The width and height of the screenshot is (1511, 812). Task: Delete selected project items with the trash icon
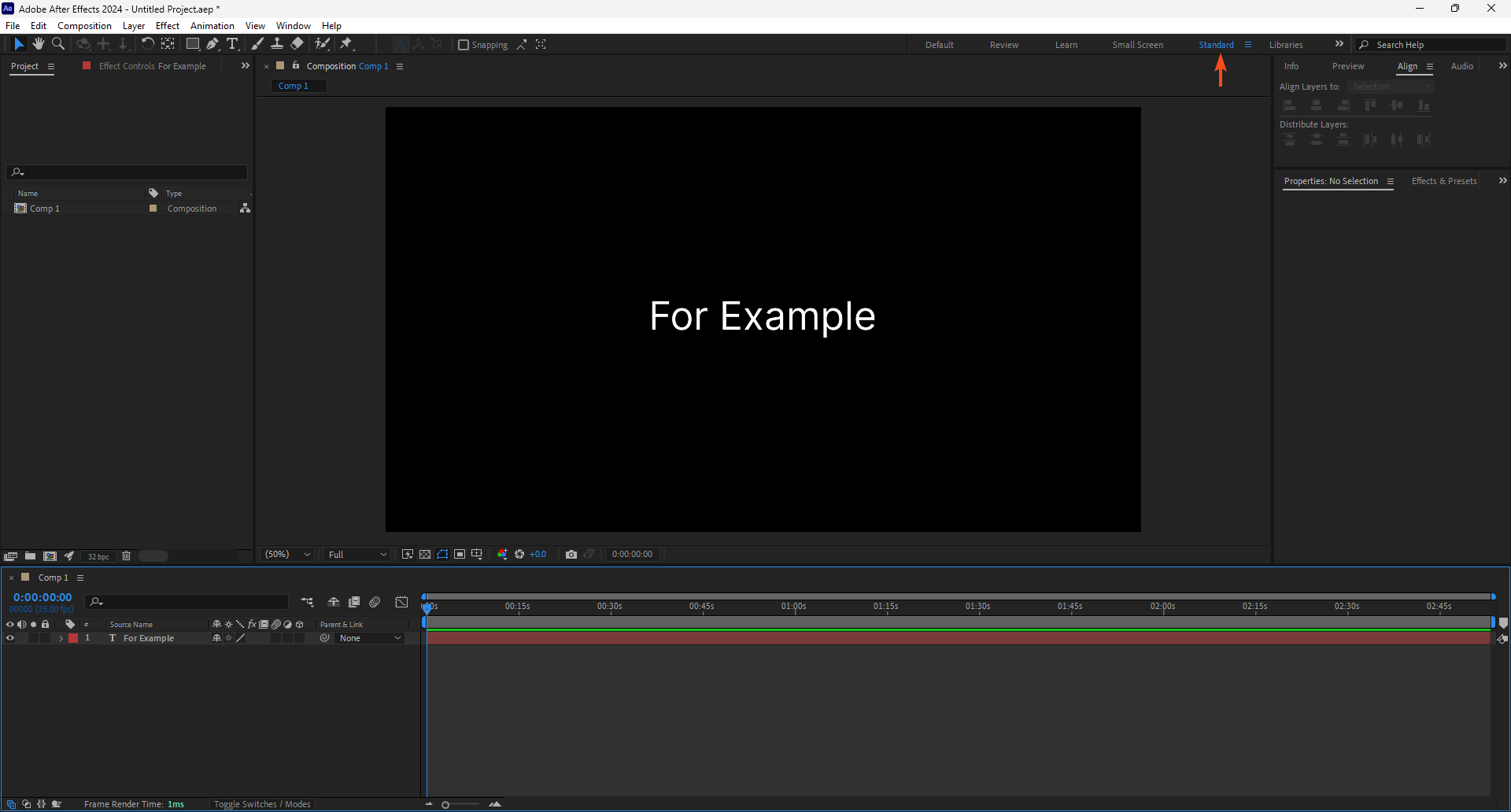click(126, 556)
